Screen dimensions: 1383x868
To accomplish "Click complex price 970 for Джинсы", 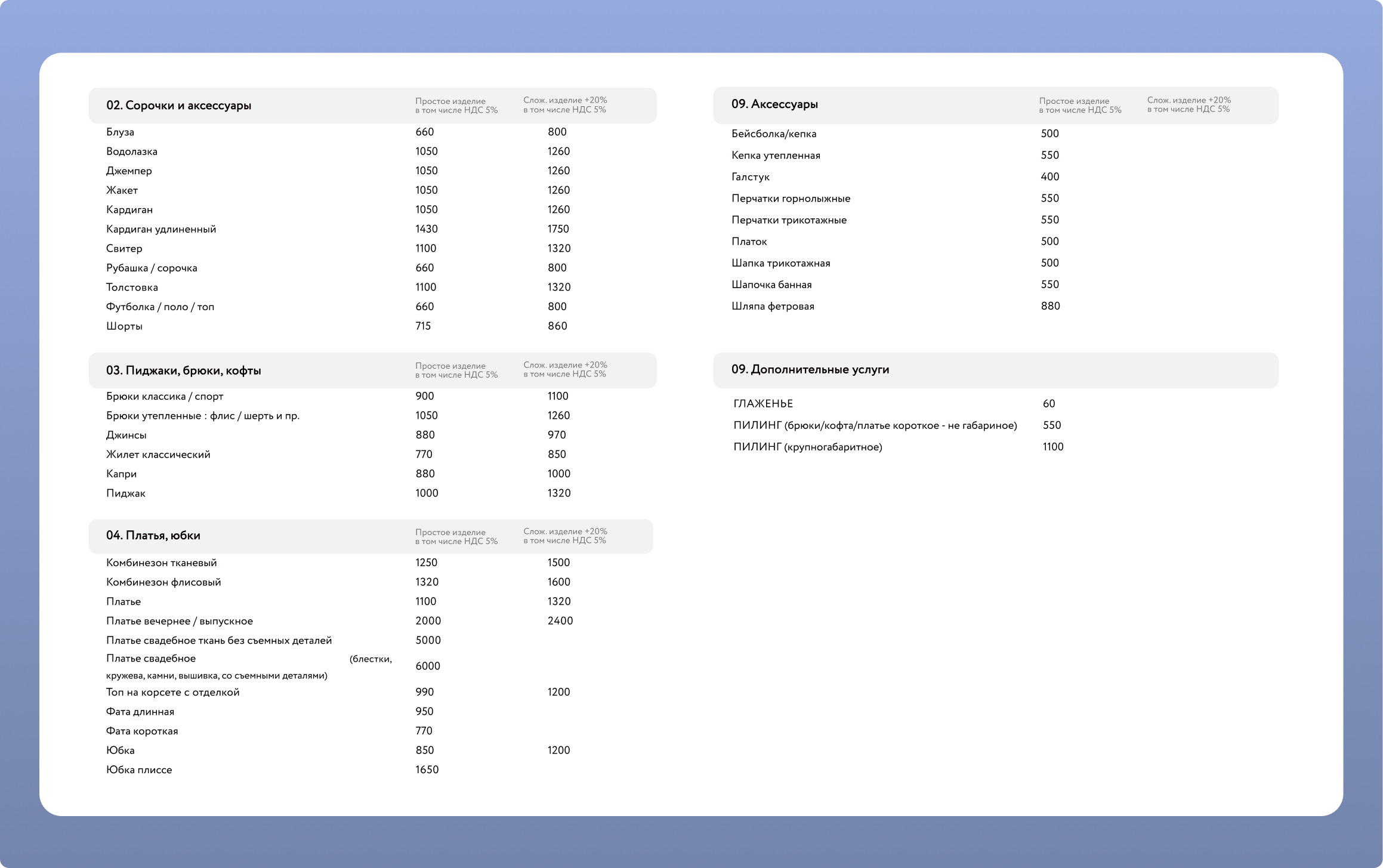I will [556, 435].
